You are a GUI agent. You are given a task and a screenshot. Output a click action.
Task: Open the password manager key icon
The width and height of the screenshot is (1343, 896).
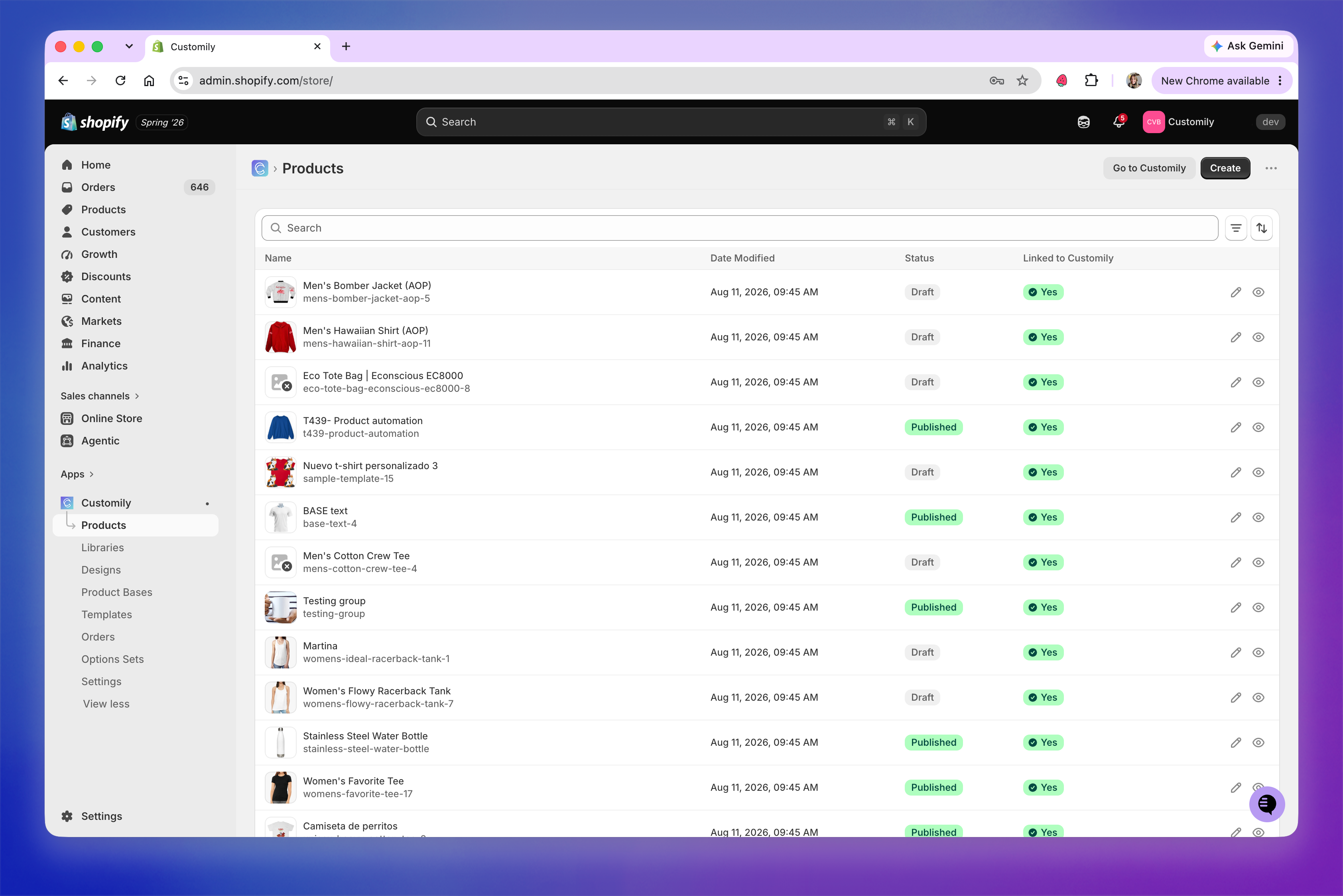(x=996, y=81)
